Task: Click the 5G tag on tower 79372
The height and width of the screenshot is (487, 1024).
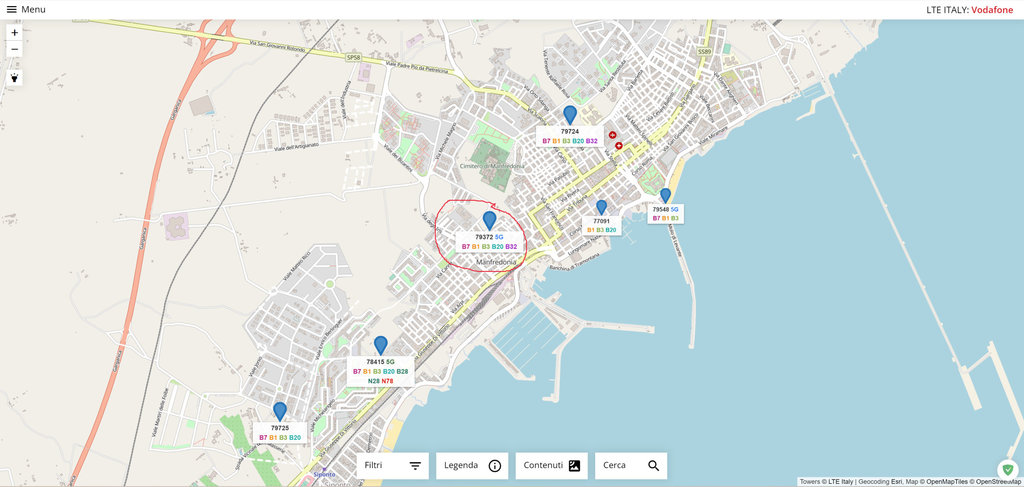Action: click(500, 237)
